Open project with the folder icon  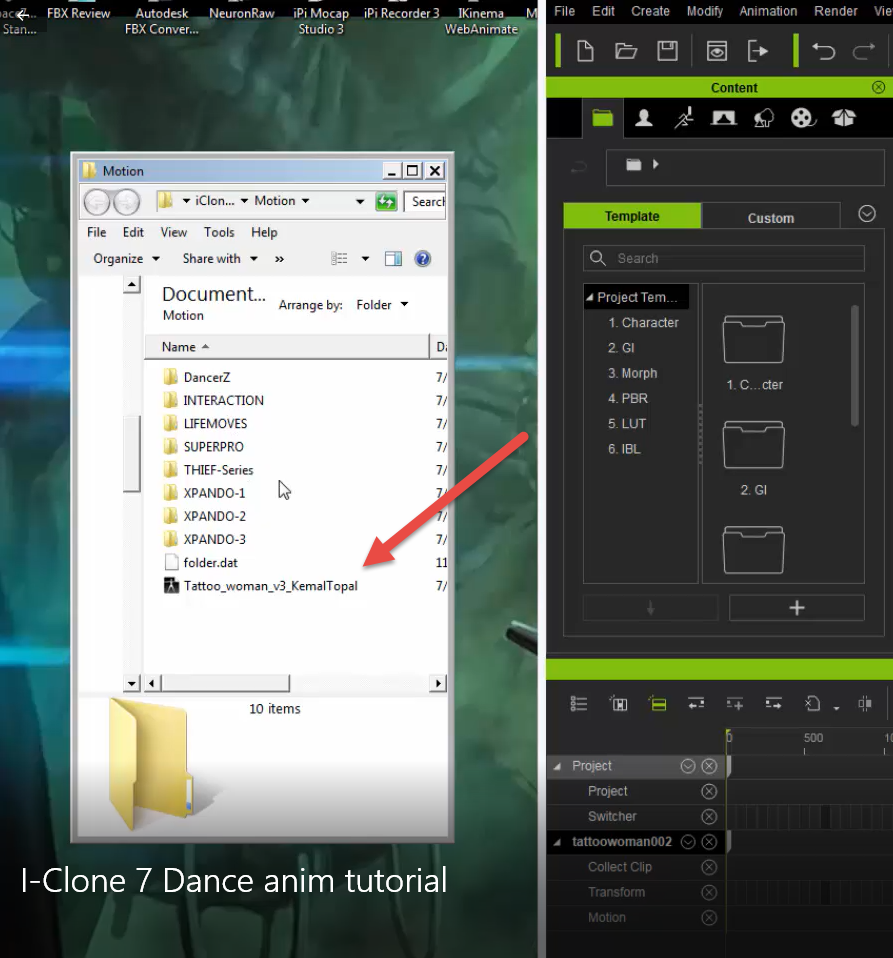[x=626, y=51]
